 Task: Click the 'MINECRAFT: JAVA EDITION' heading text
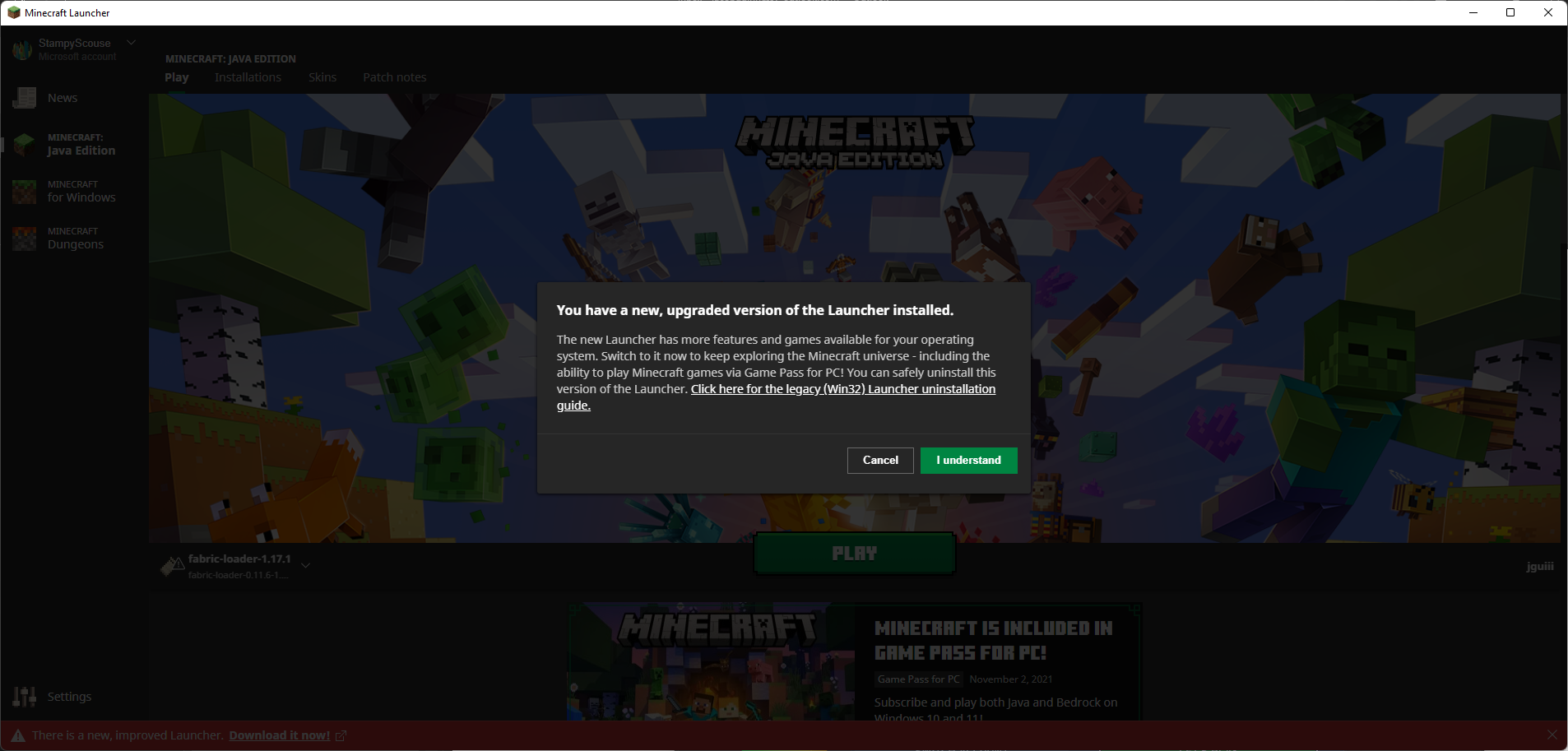[x=230, y=59]
